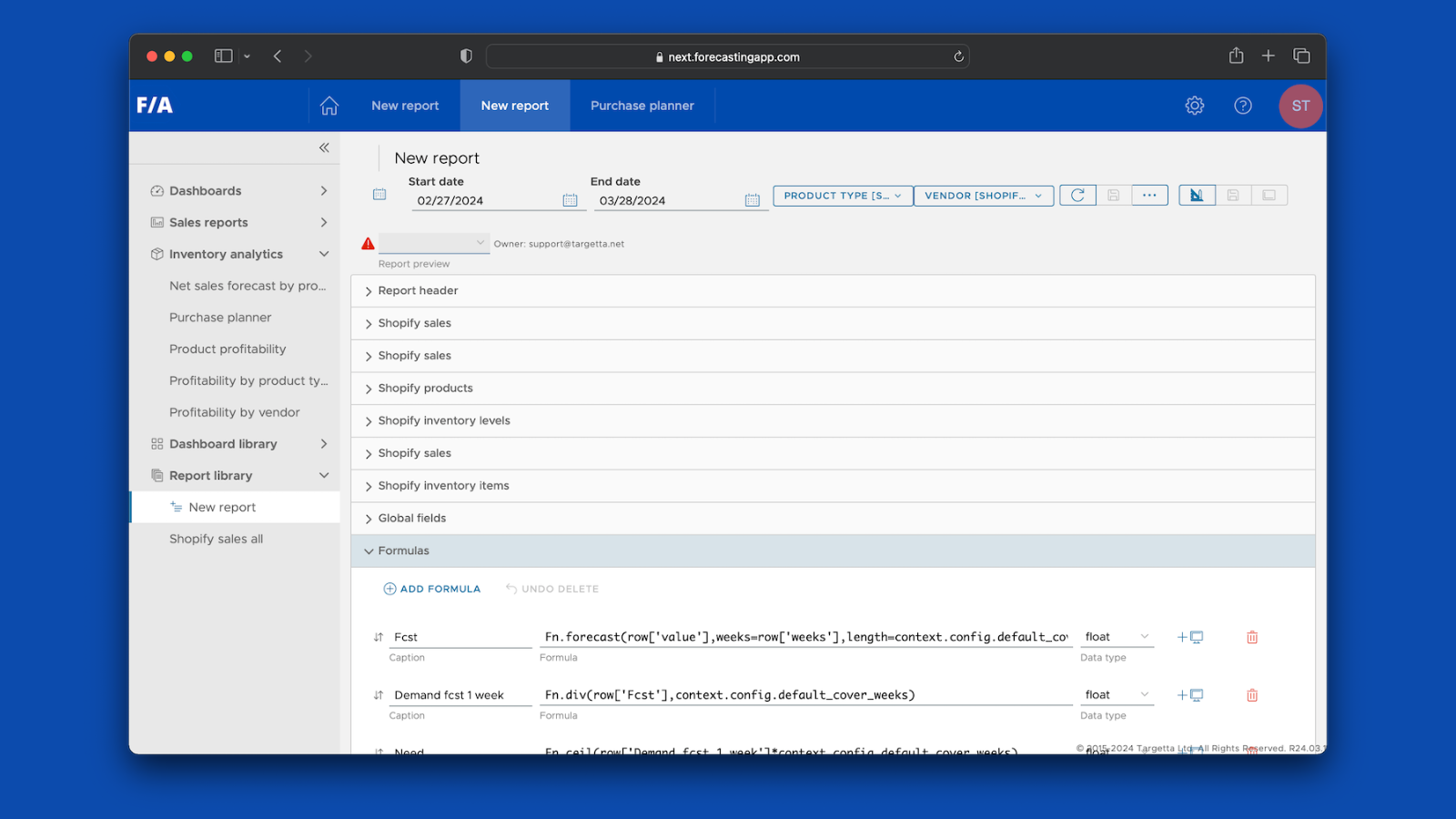Open the Data type dropdown for Fcst formula

click(1117, 637)
